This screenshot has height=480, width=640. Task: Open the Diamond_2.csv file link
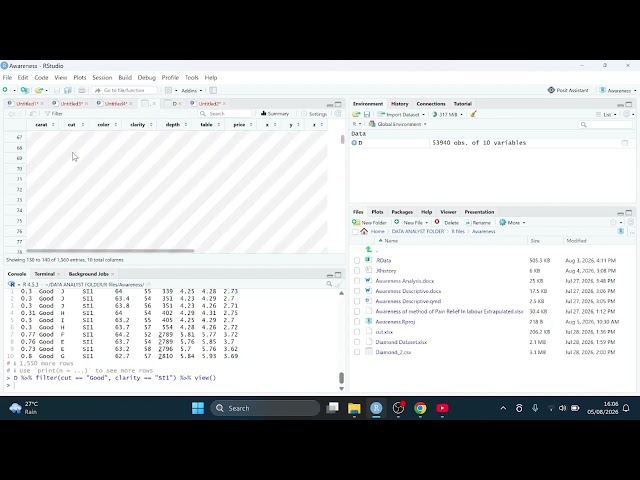[x=393, y=352]
